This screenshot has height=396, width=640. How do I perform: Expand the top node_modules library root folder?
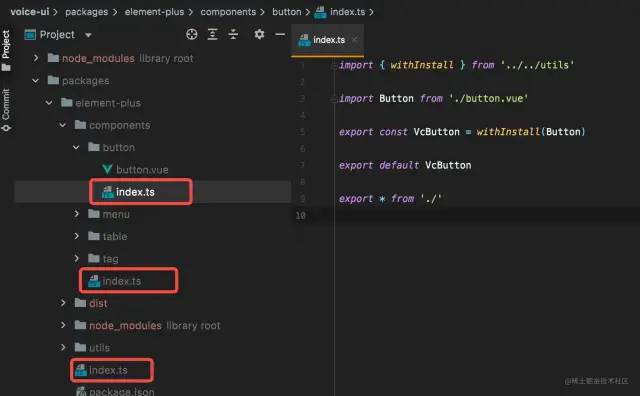[36, 58]
